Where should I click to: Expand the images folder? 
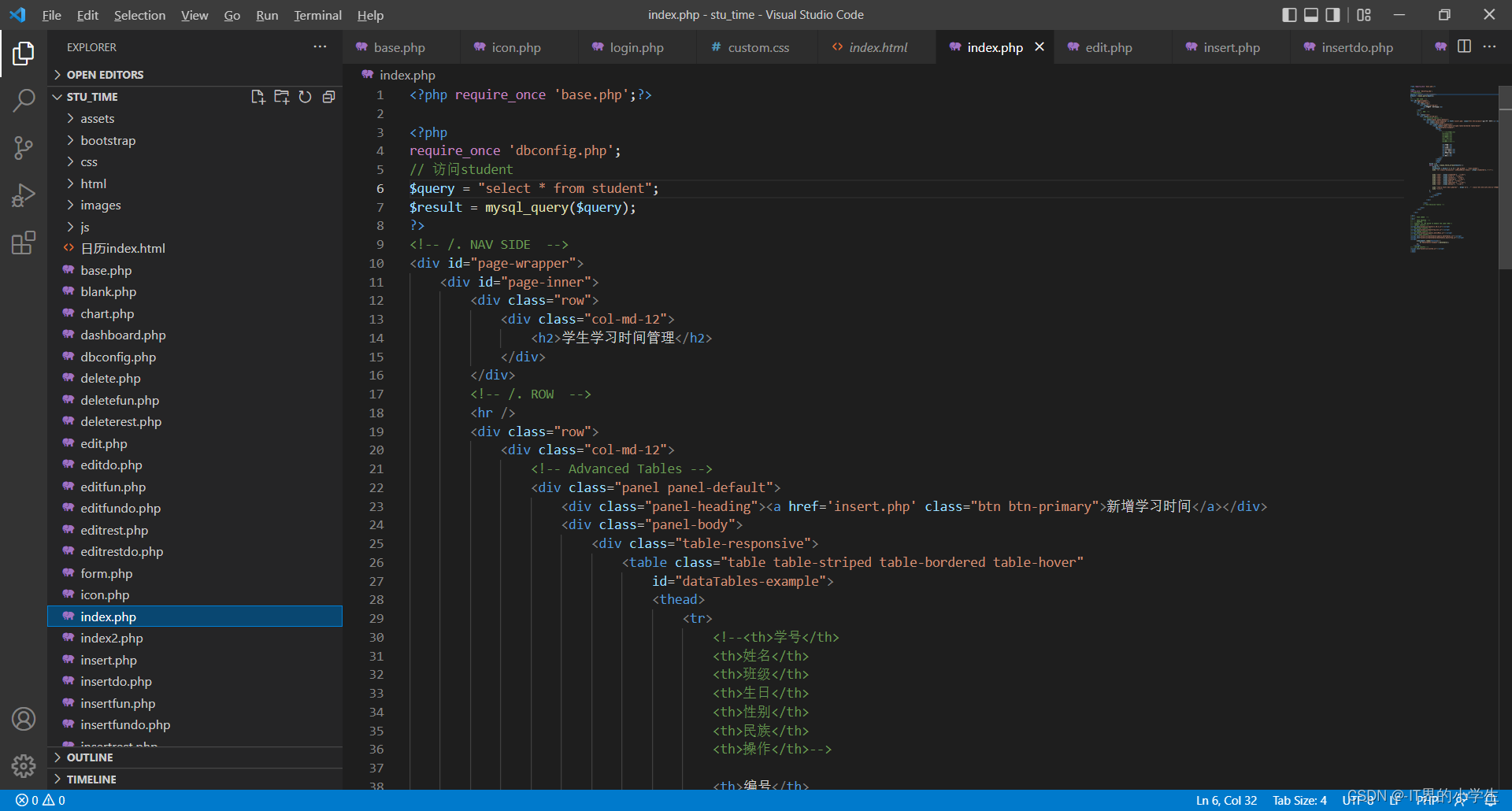point(195,206)
